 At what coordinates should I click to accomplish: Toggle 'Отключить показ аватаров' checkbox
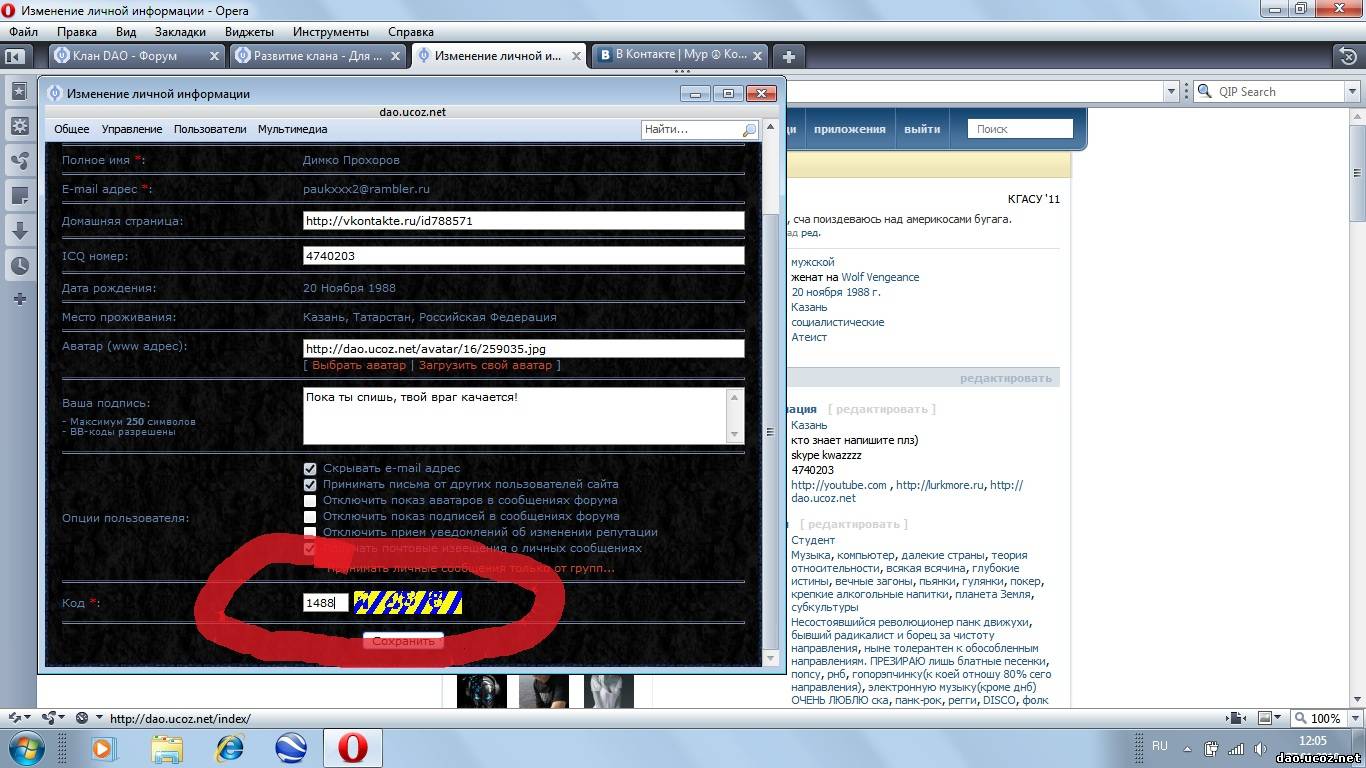310,500
